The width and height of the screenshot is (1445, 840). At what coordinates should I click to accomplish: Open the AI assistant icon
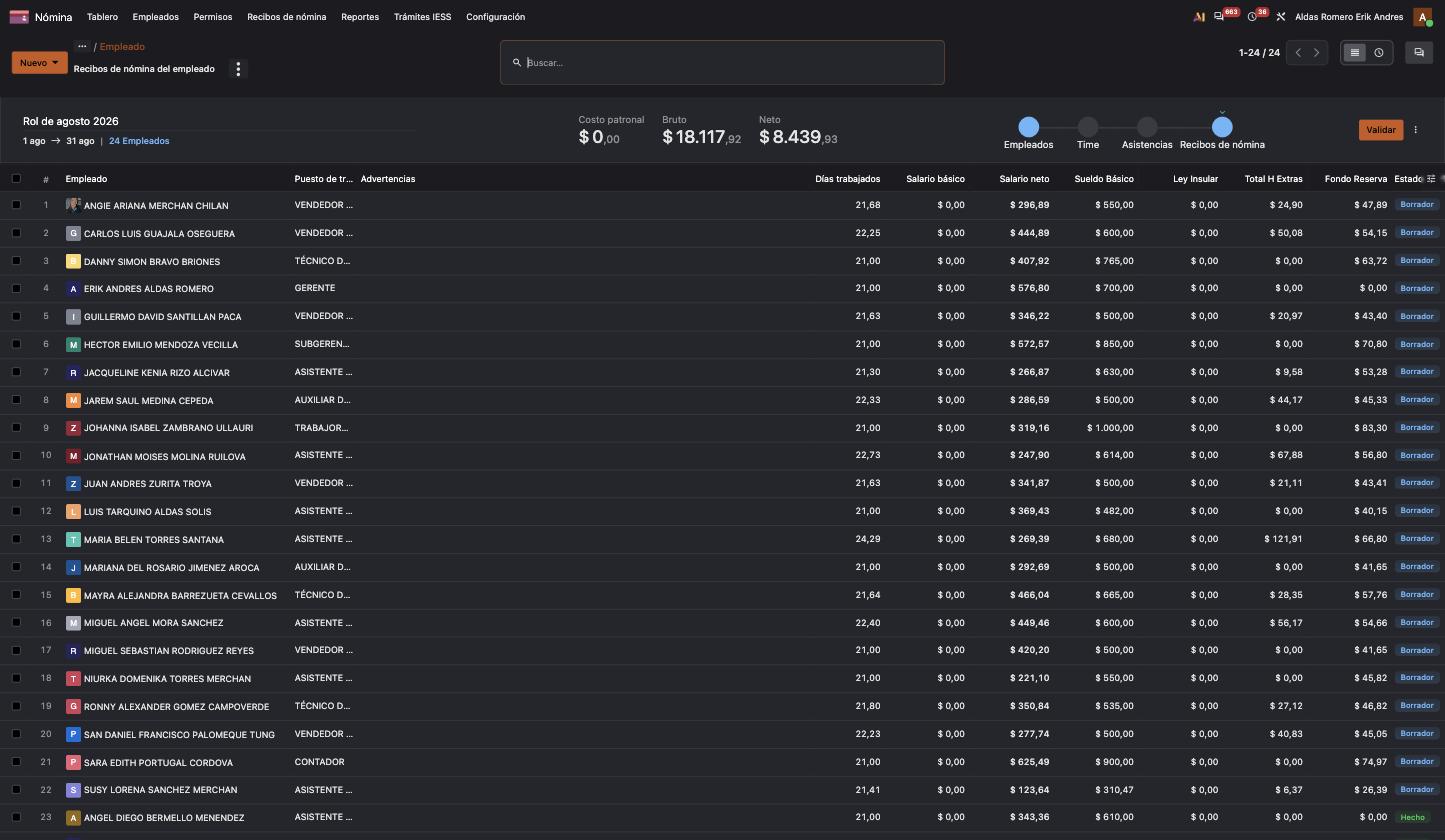pyautogui.click(x=1199, y=17)
